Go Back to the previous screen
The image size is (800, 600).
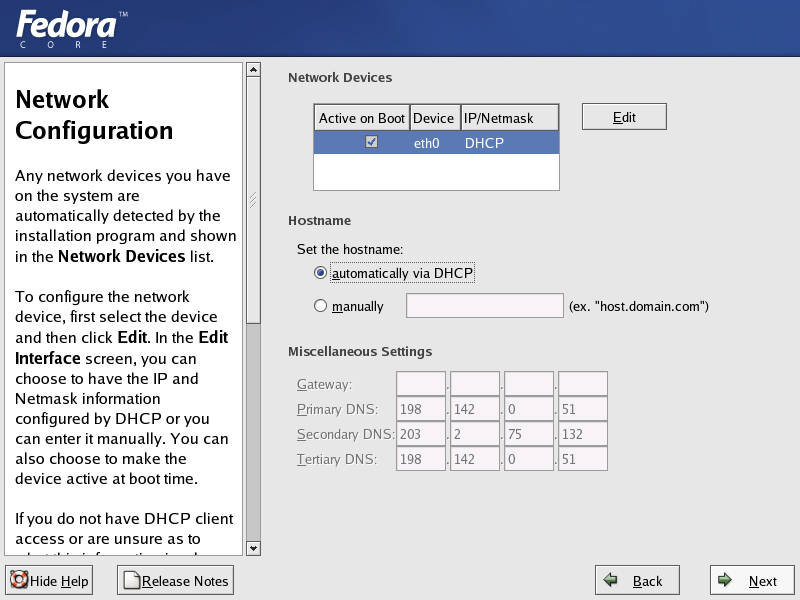click(637, 580)
